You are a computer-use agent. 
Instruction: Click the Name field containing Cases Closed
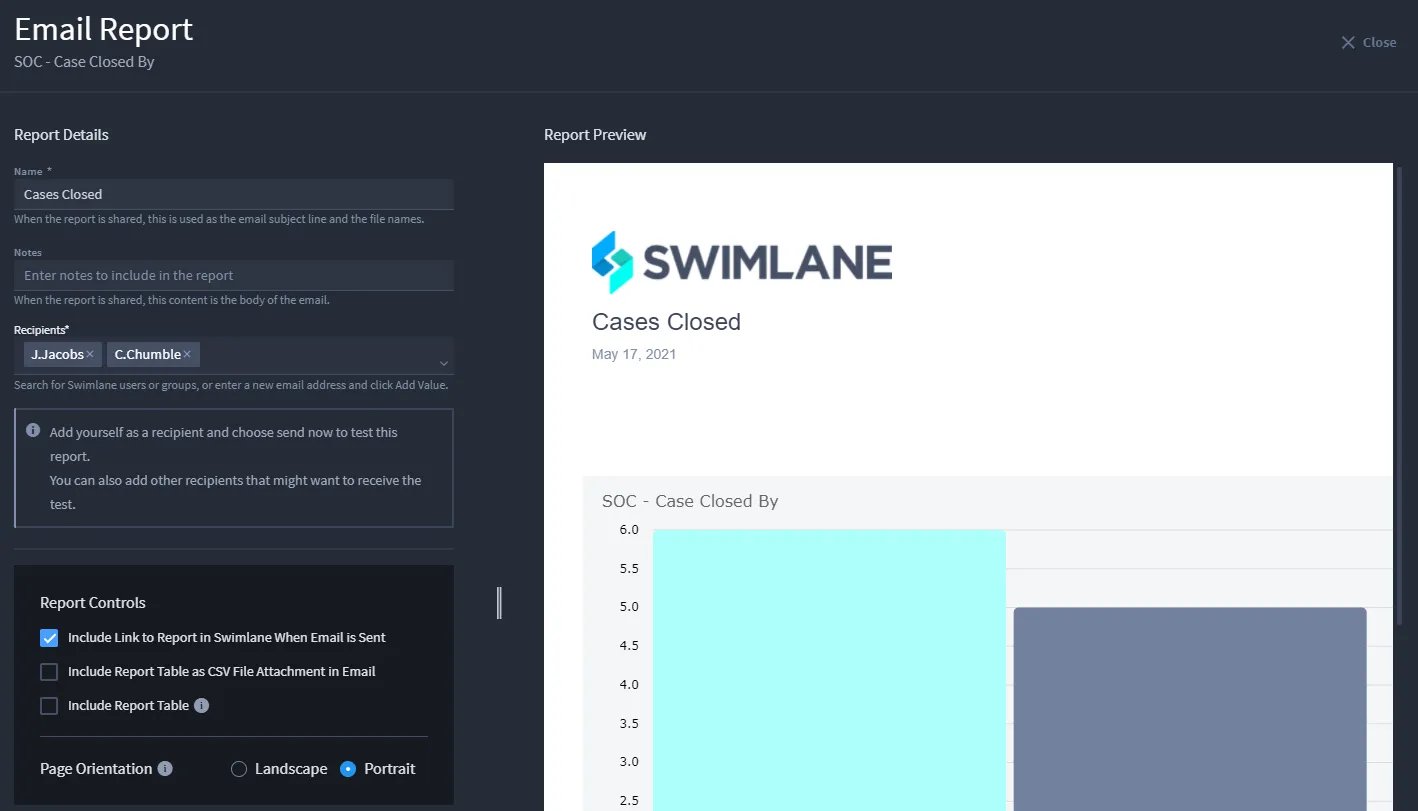coord(234,194)
